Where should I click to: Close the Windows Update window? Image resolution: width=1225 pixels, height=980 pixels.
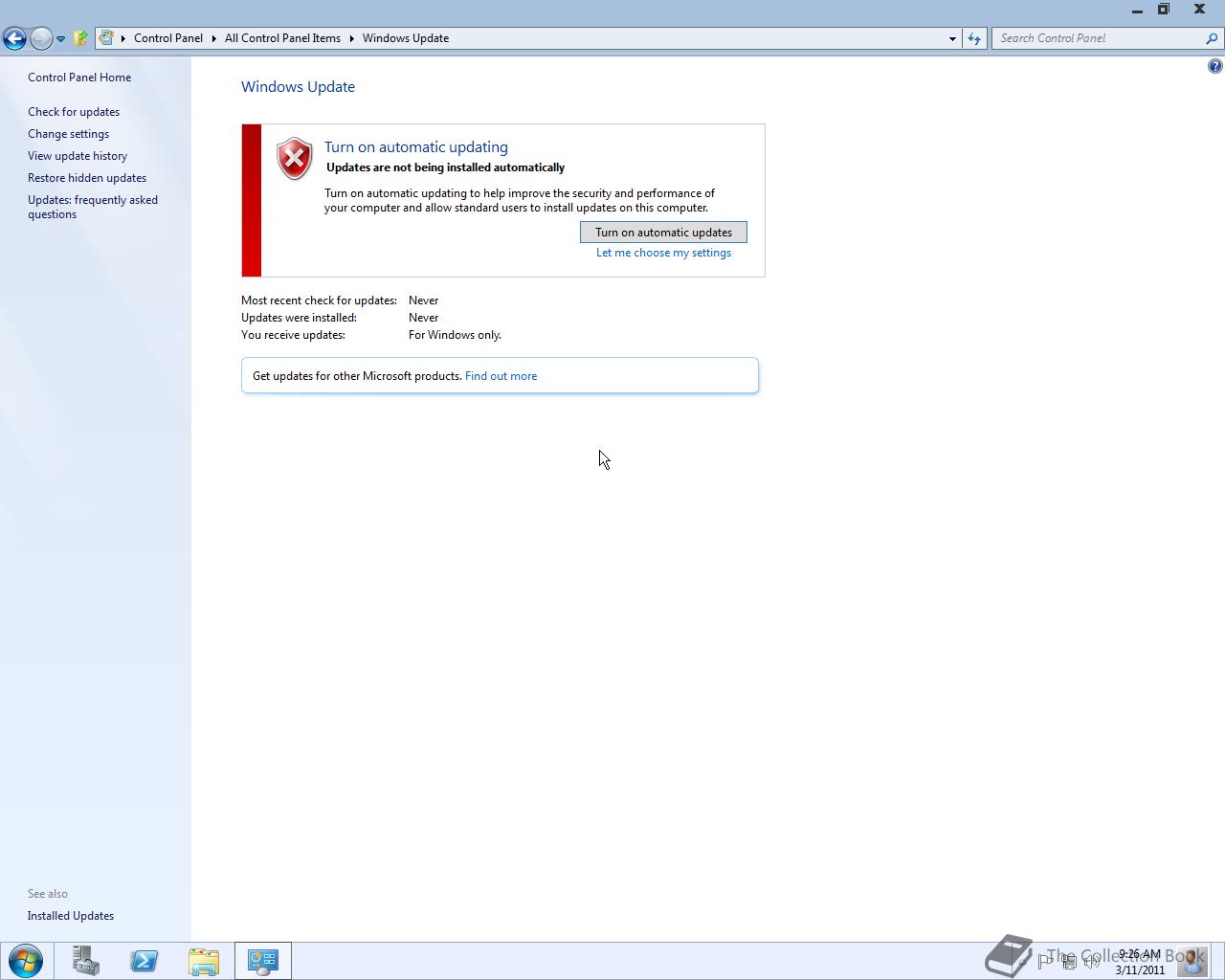(1199, 10)
